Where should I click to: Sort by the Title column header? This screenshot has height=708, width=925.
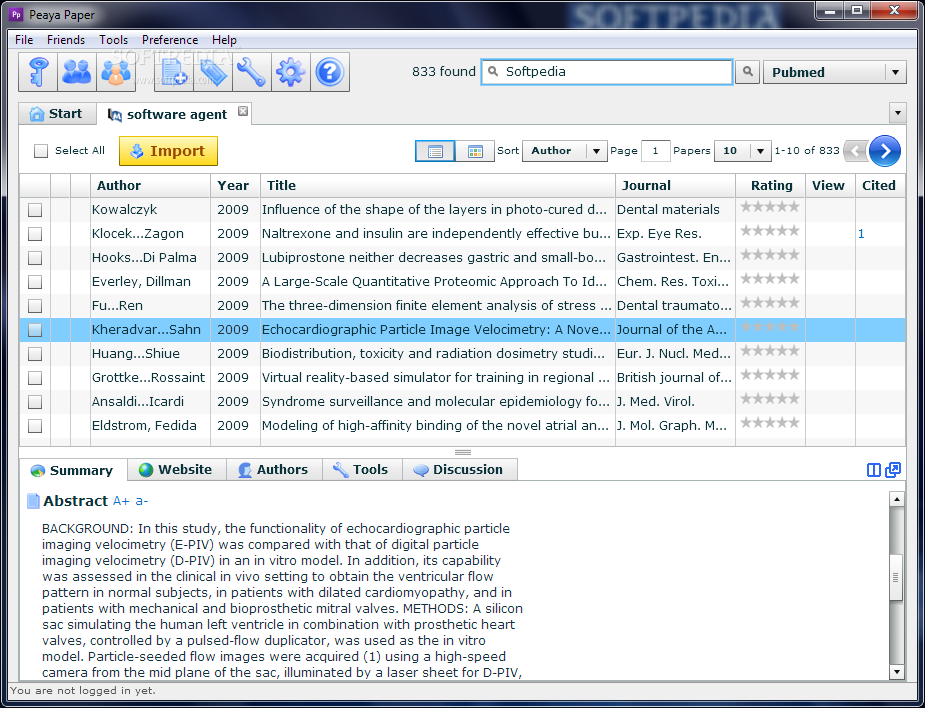(437, 185)
